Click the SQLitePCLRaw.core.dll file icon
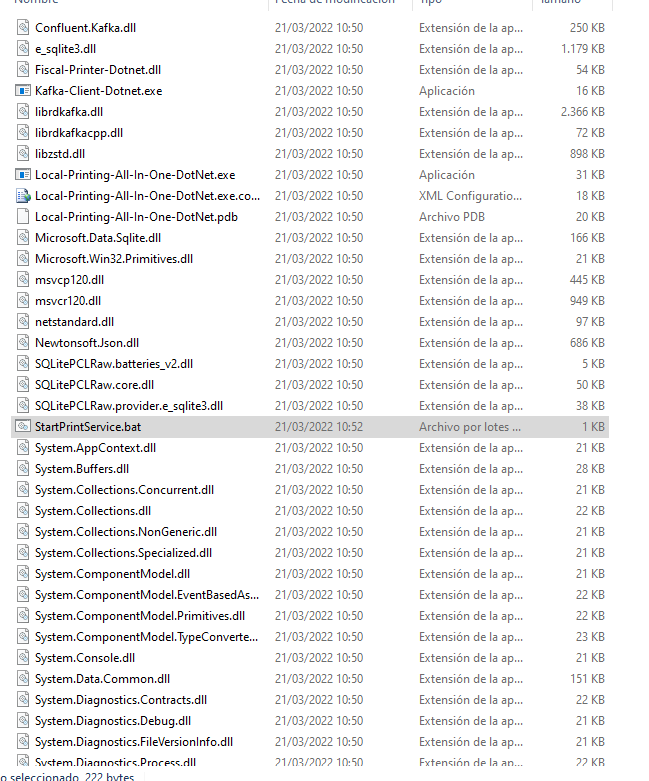The width and height of the screenshot is (649, 781). [23, 385]
